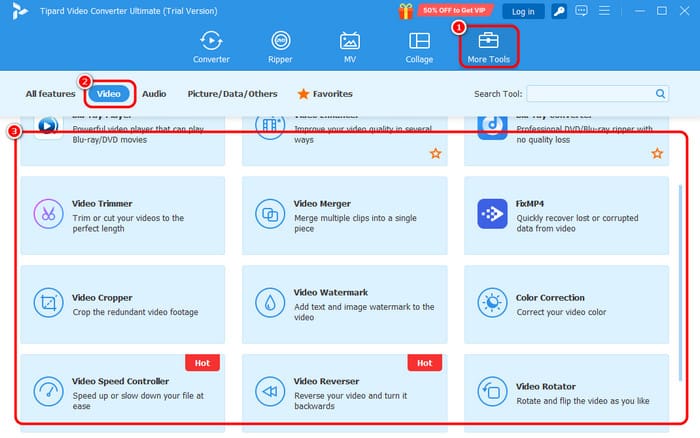Open the Video Rotator tool card

[x=567, y=393]
